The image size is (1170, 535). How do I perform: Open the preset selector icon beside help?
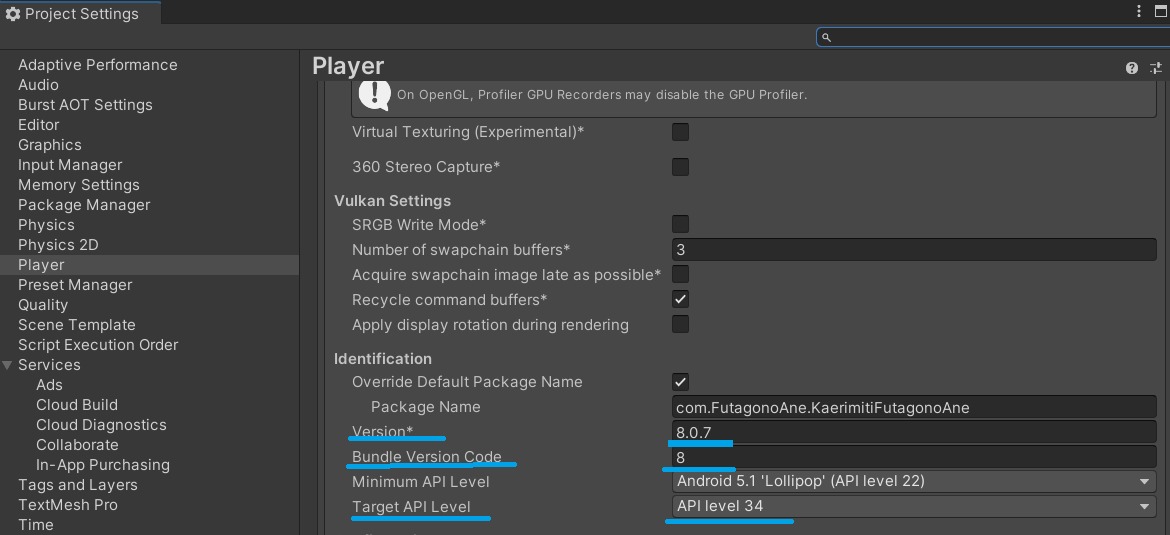tap(1156, 68)
